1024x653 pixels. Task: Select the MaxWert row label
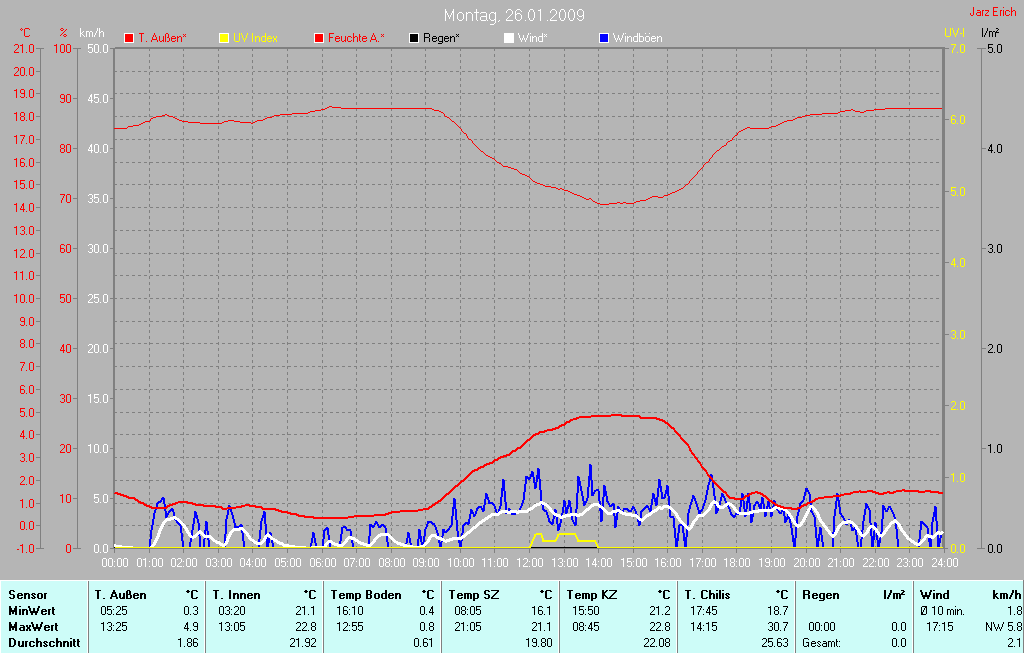point(32,626)
